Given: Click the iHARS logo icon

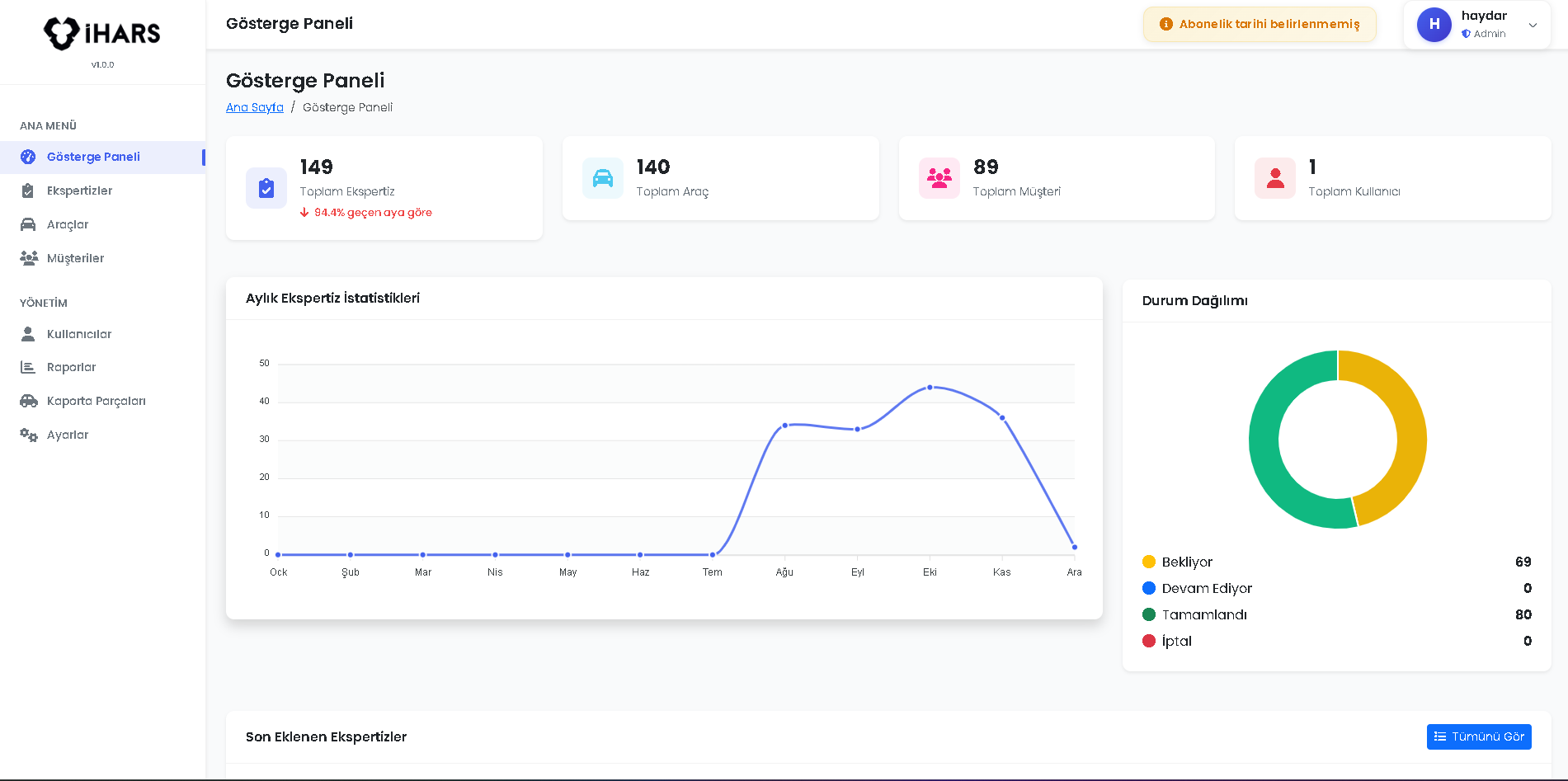Looking at the screenshot, I should coord(62,33).
